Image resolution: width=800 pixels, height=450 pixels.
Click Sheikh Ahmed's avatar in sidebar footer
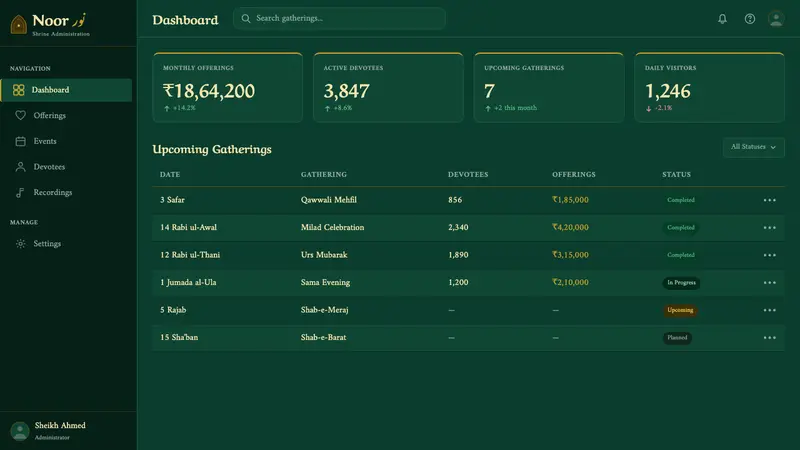(x=20, y=431)
